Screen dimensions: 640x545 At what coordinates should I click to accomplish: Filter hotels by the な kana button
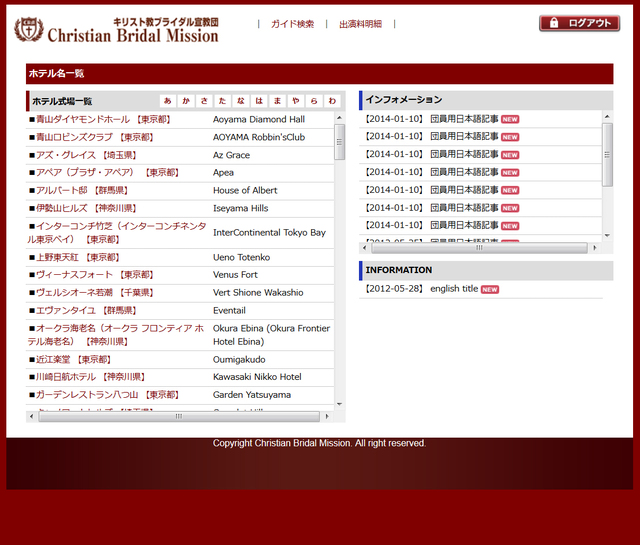241,101
